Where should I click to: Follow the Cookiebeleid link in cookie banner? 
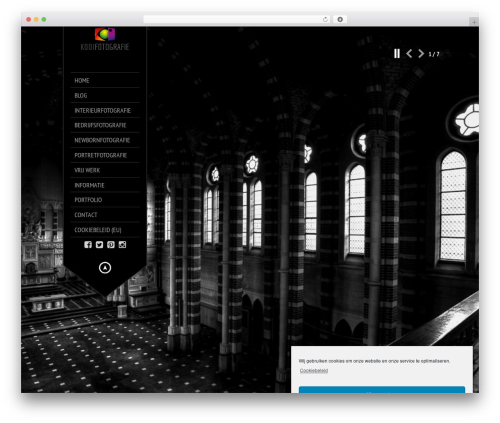pos(314,370)
